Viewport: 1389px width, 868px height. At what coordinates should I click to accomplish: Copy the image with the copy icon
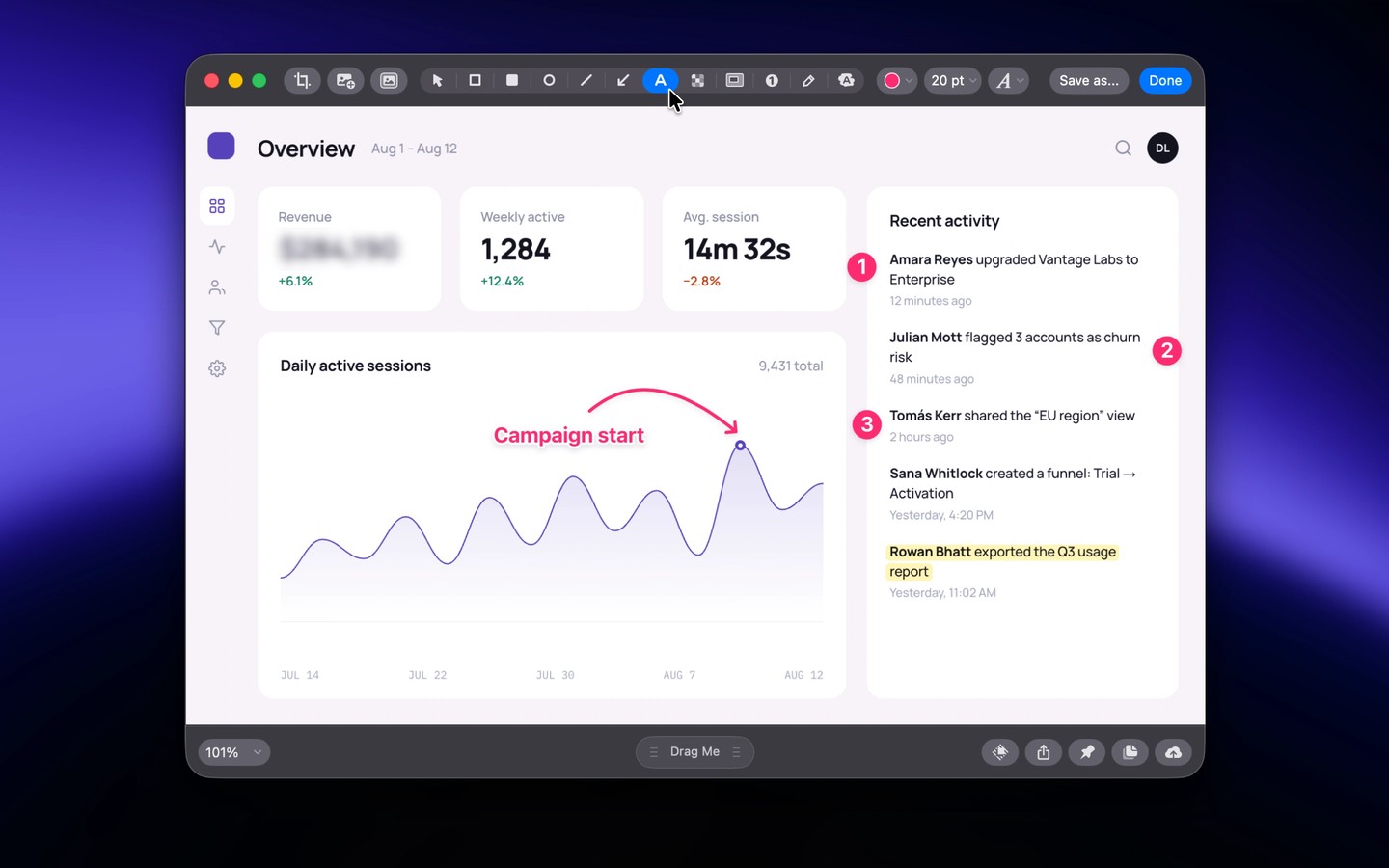[x=1130, y=752]
